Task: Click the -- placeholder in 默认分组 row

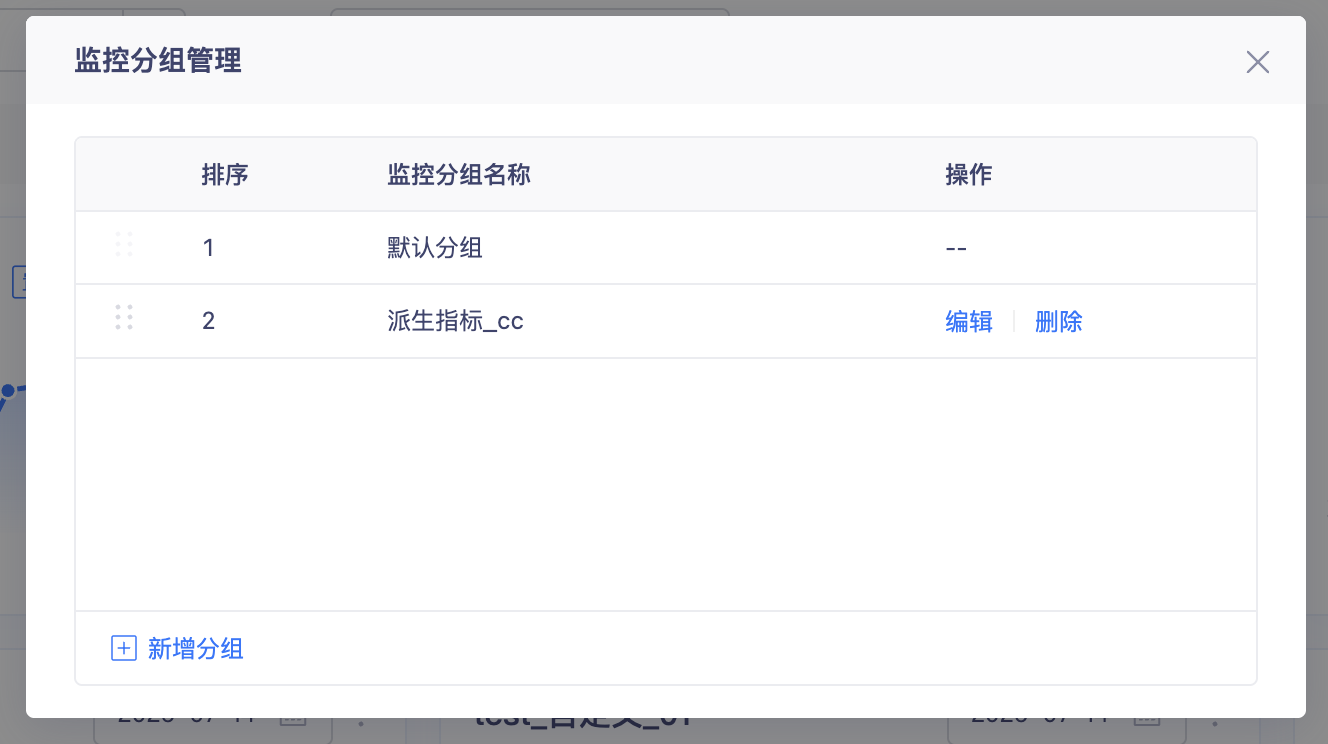Action: 956,247
